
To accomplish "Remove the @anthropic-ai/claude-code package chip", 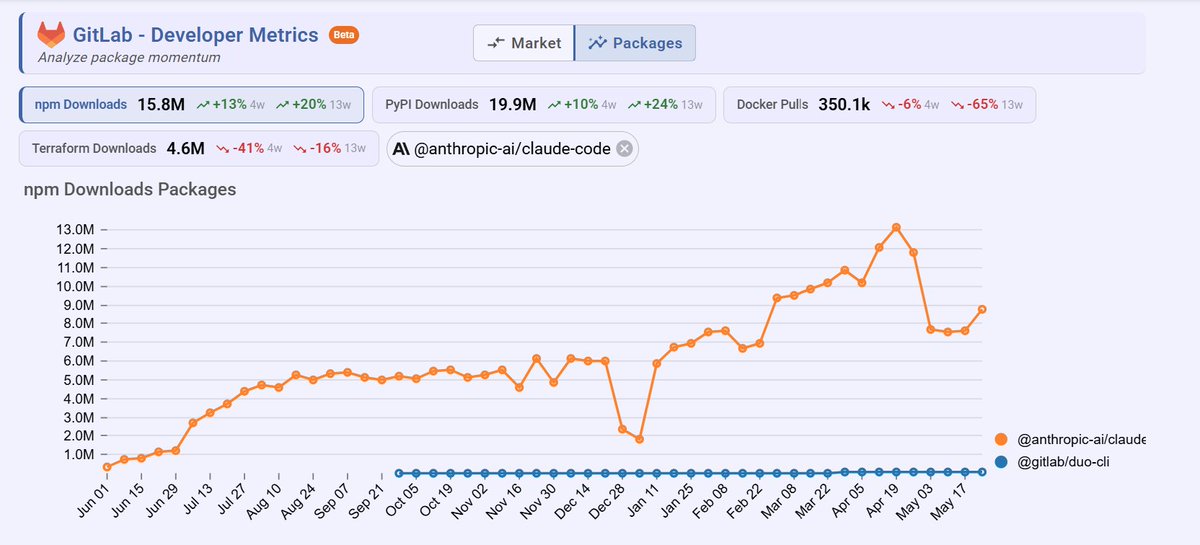I will (624, 149).
